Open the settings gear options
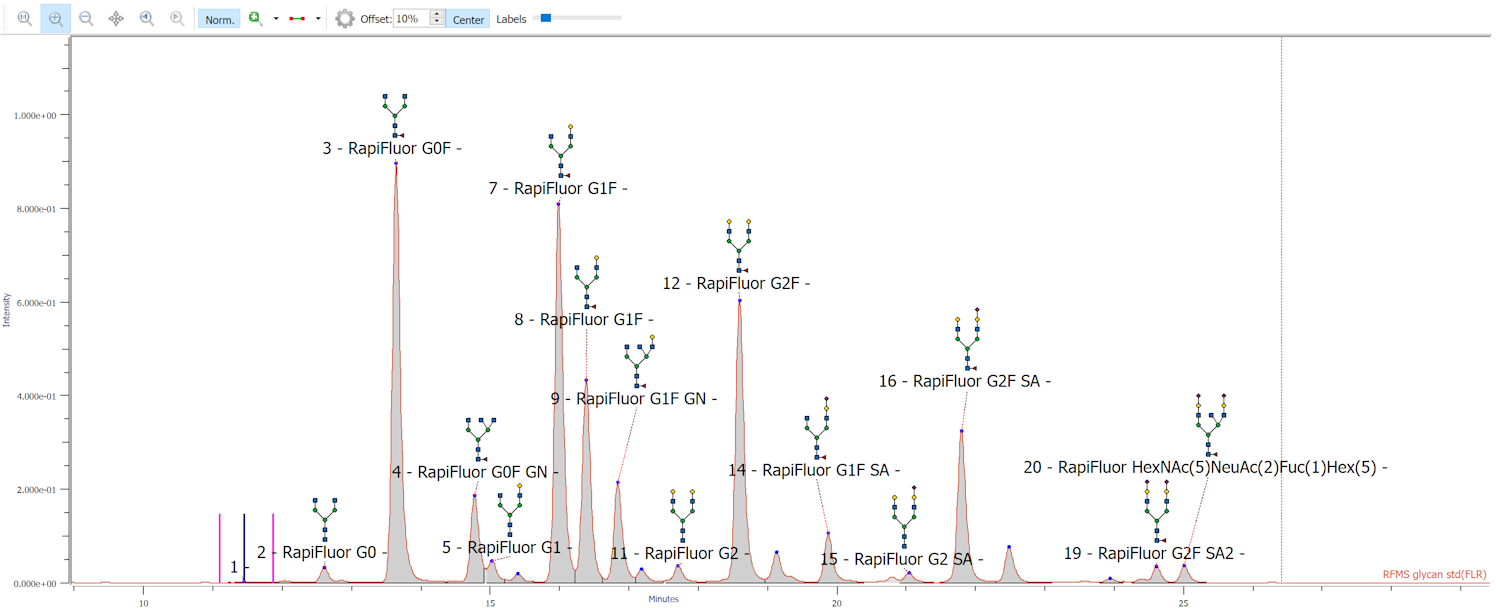This screenshot has height=608, width=1496. tap(345, 19)
